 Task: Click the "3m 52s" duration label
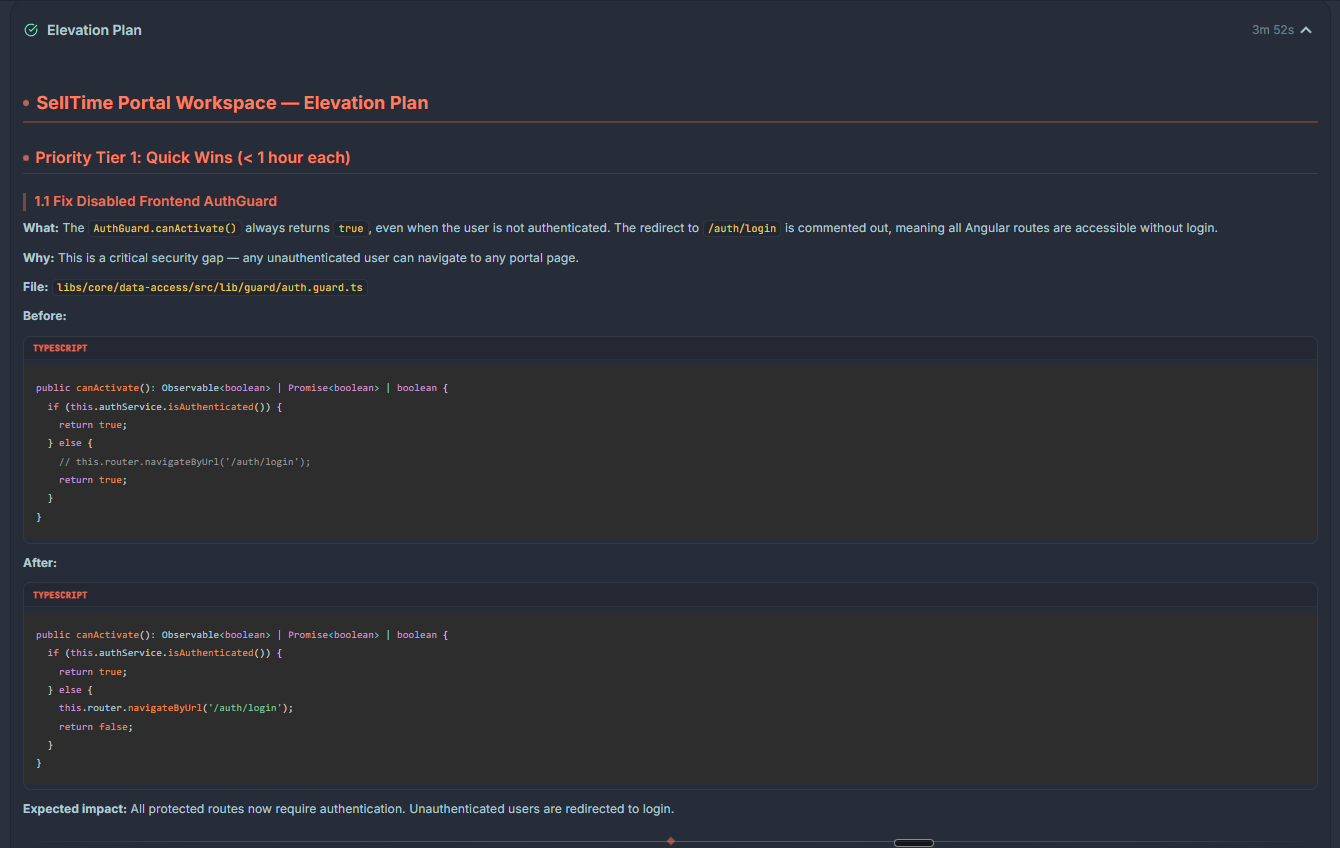(x=1273, y=30)
